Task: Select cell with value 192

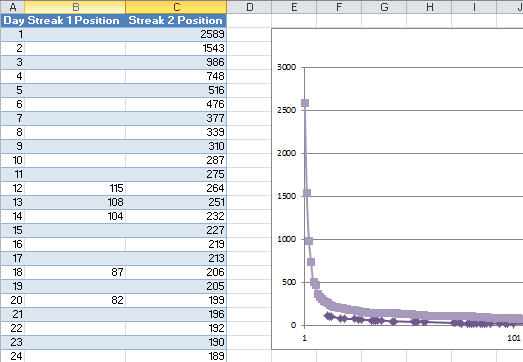Action: tap(176, 329)
